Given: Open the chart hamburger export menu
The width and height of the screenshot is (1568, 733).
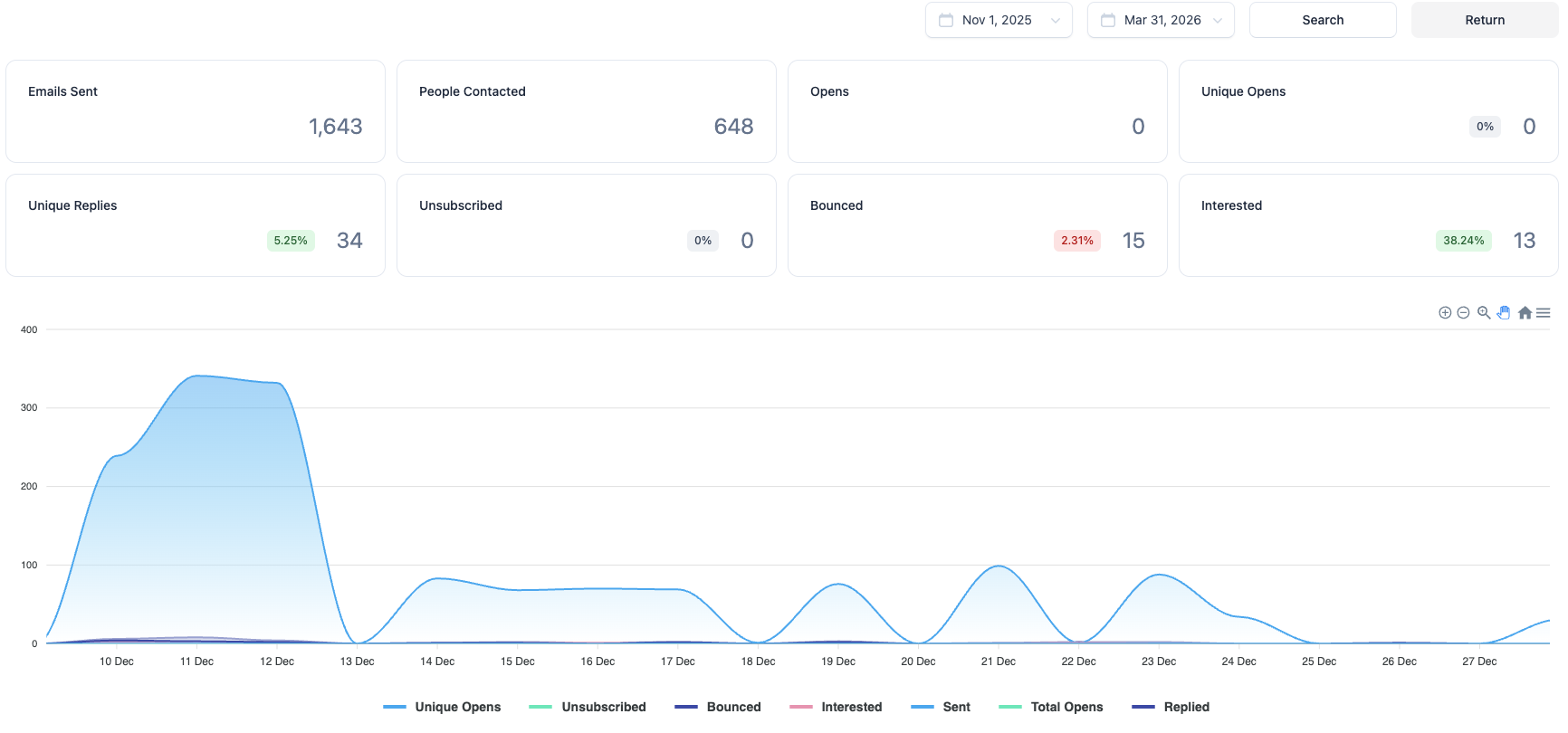Looking at the screenshot, I should point(1544,313).
